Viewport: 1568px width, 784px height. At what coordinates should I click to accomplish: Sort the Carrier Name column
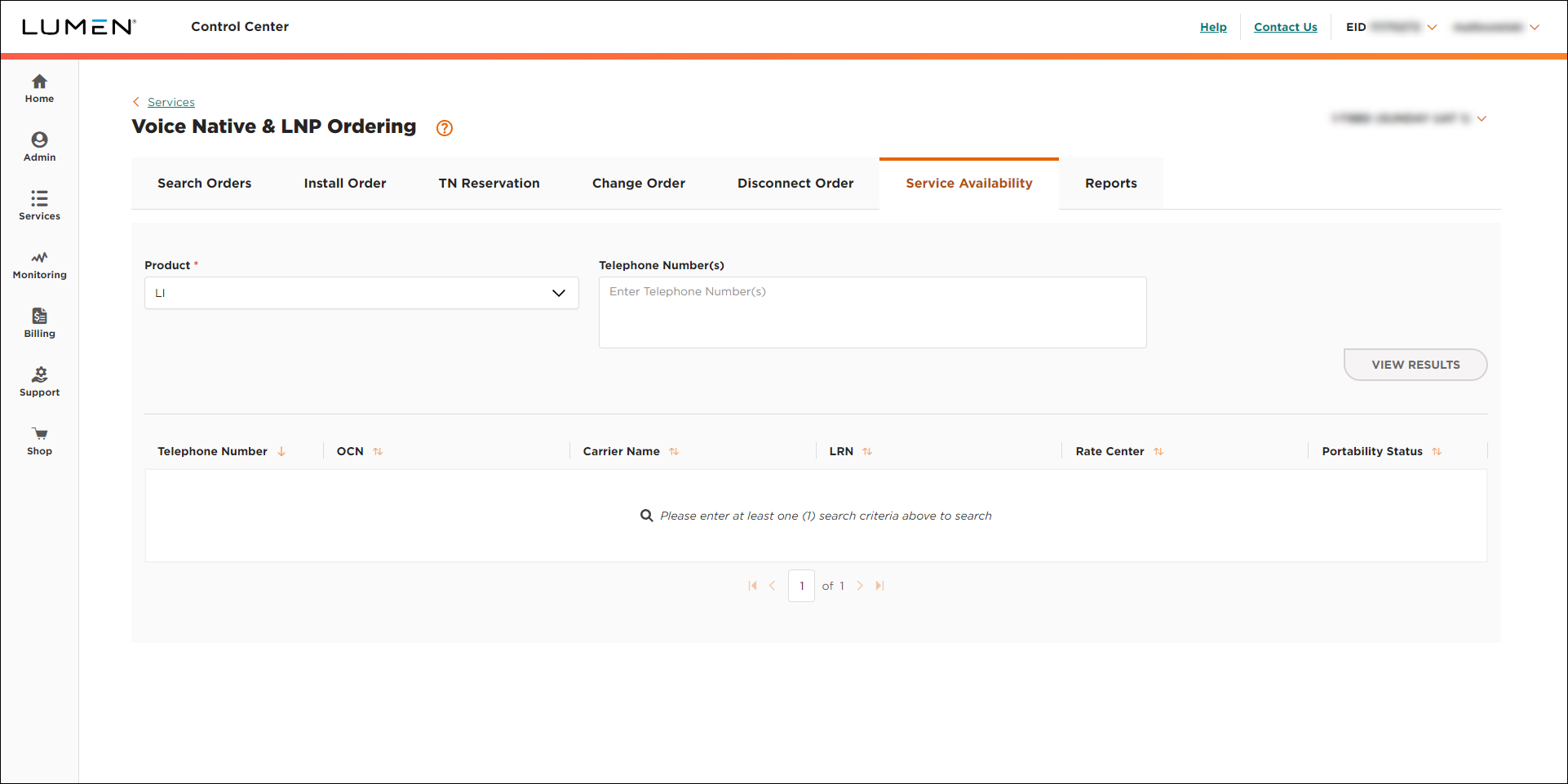674,451
